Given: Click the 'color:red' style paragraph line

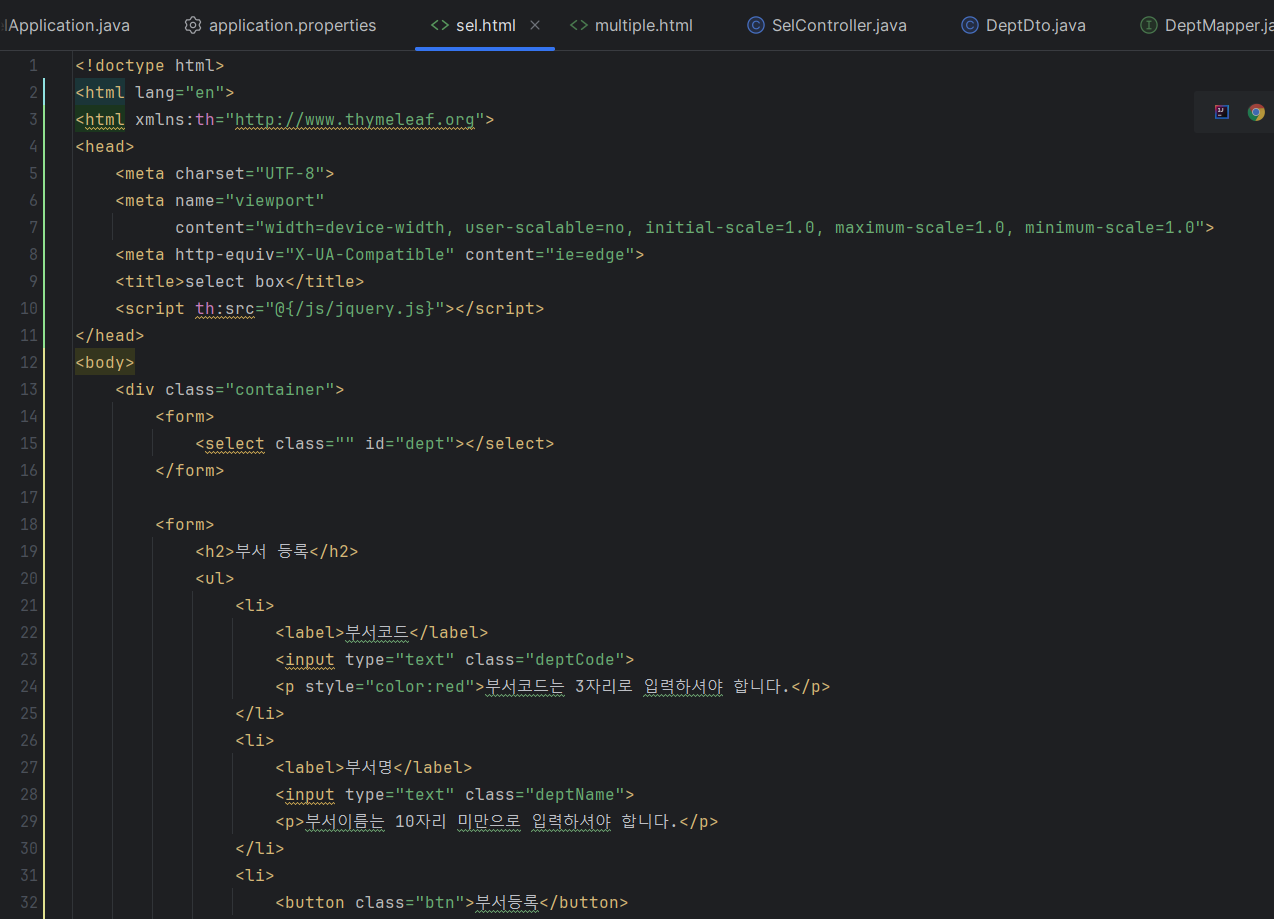Looking at the screenshot, I should pos(553,687).
